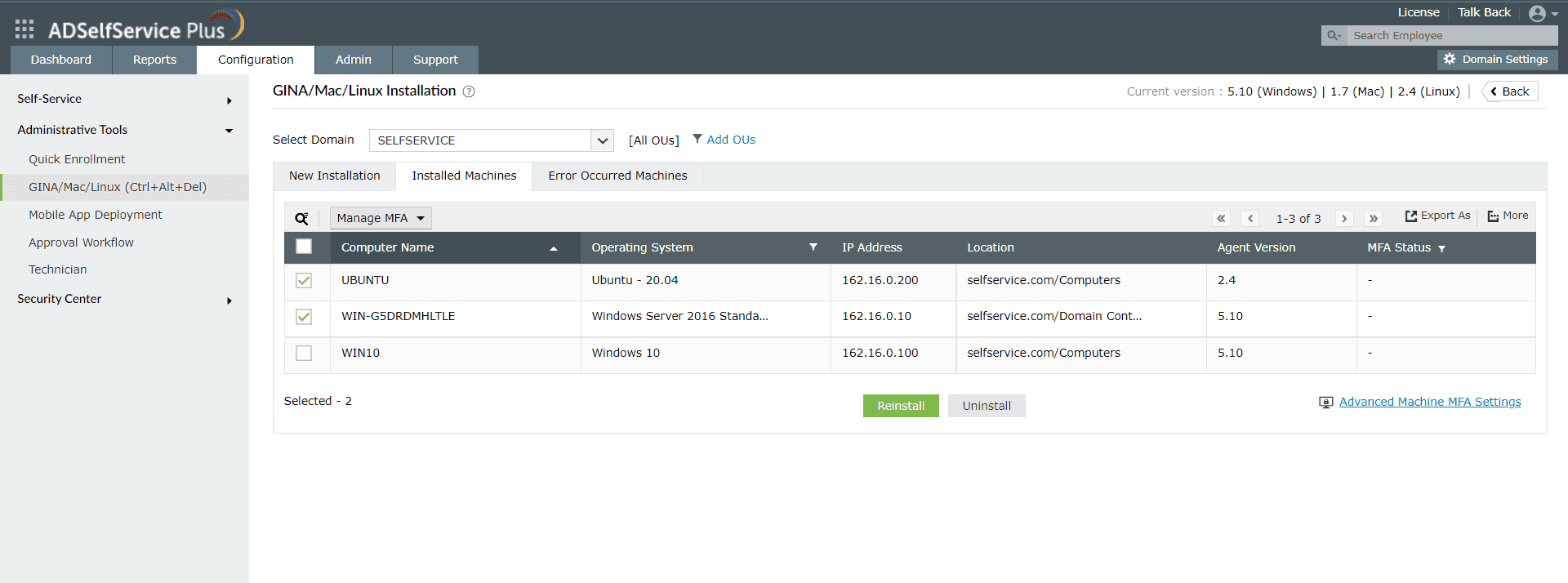Click the green Reinstall button

pyautogui.click(x=901, y=406)
